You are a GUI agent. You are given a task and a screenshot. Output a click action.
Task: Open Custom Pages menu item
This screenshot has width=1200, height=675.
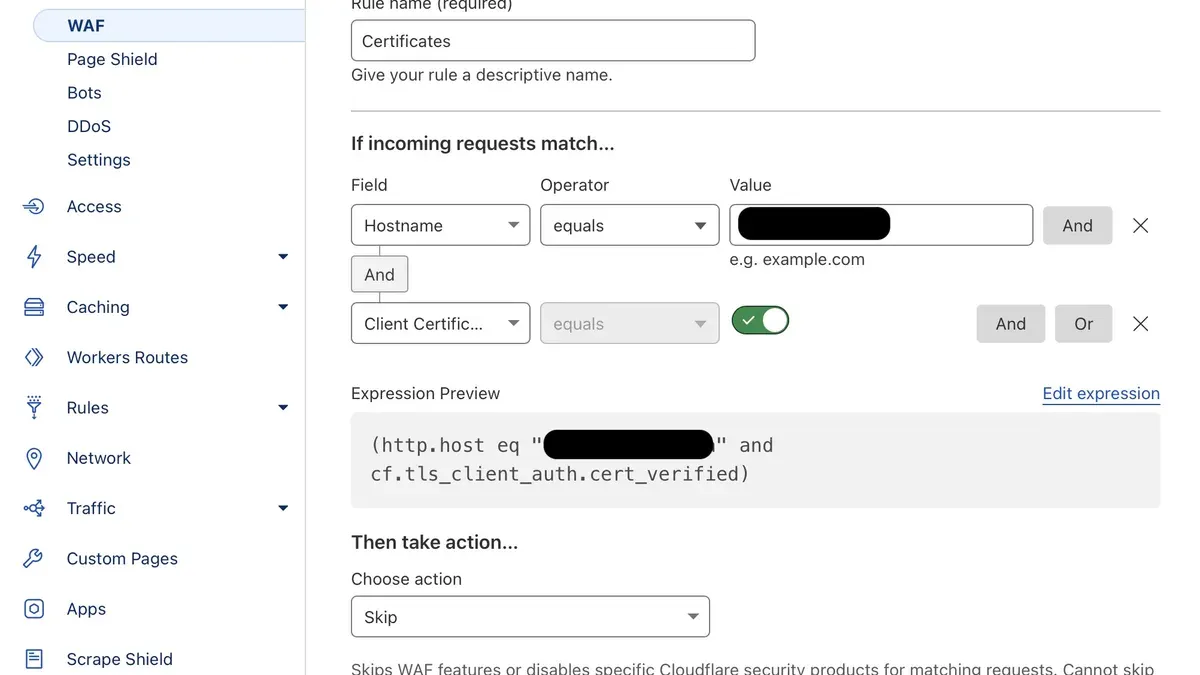122,559
